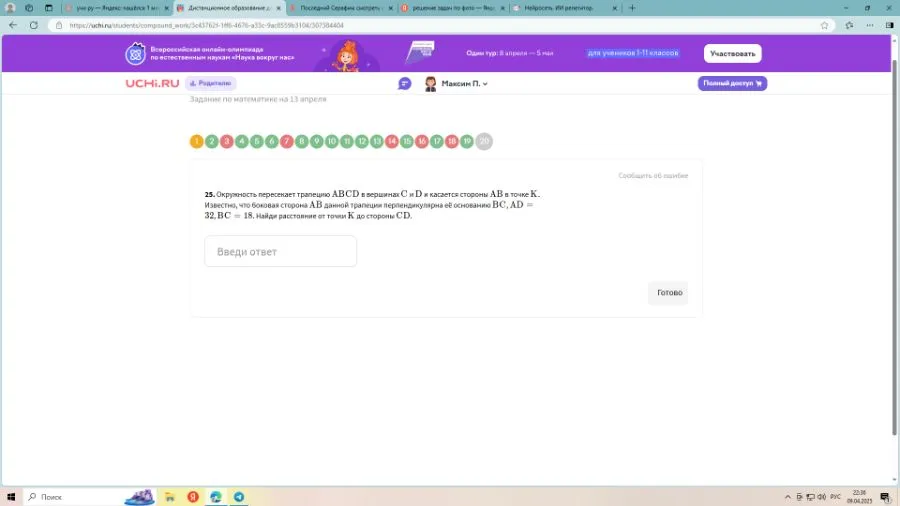Go to task number 20 circle

(x=484, y=141)
